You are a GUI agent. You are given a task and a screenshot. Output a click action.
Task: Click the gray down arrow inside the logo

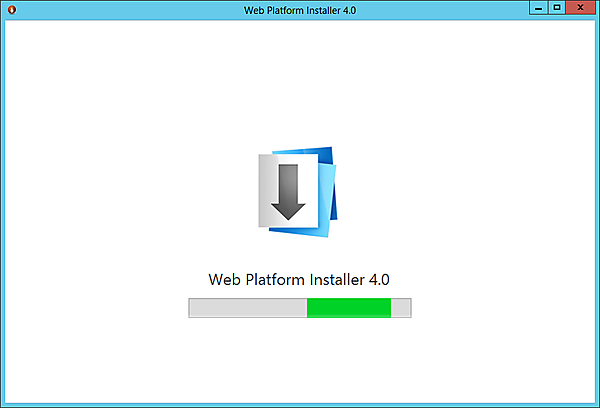[x=288, y=192]
